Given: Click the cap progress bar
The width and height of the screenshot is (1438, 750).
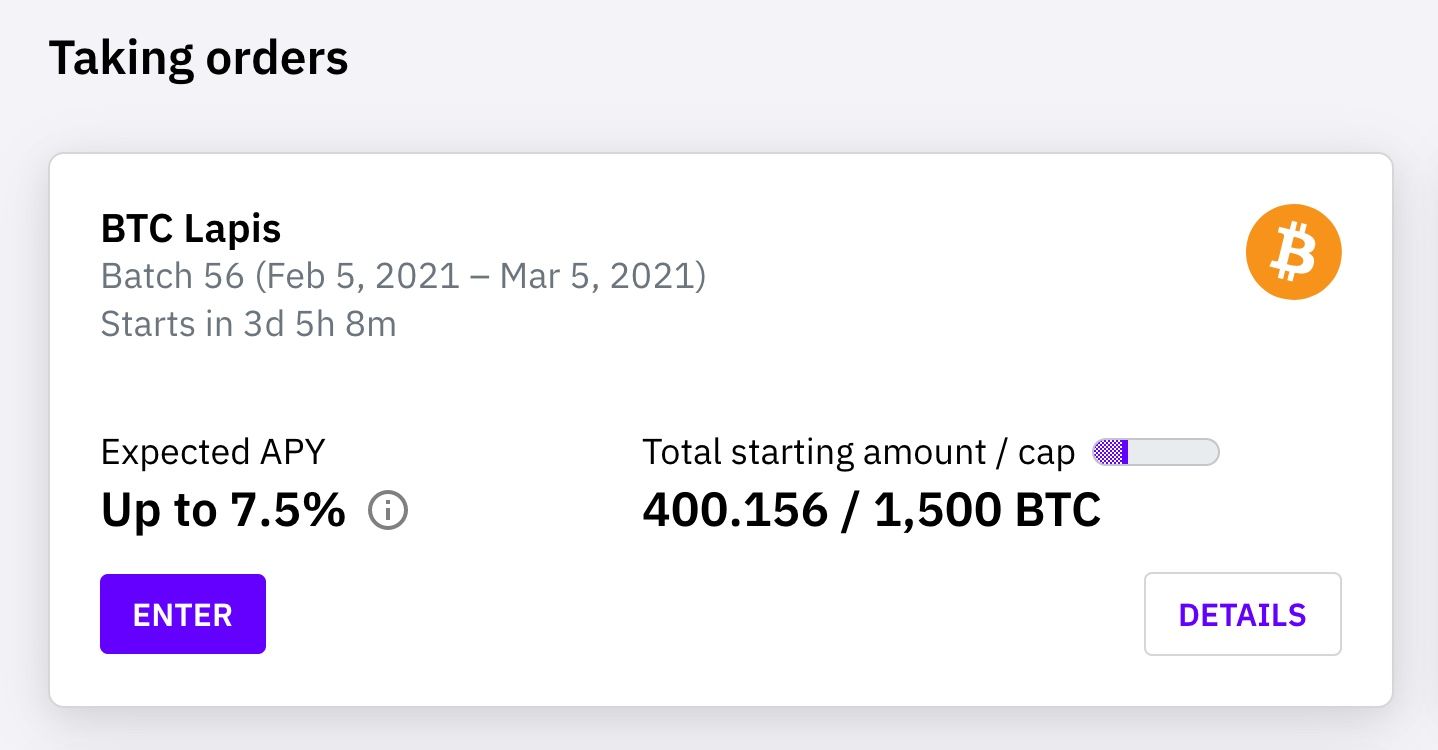Looking at the screenshot, I should tap(1156, 452).
